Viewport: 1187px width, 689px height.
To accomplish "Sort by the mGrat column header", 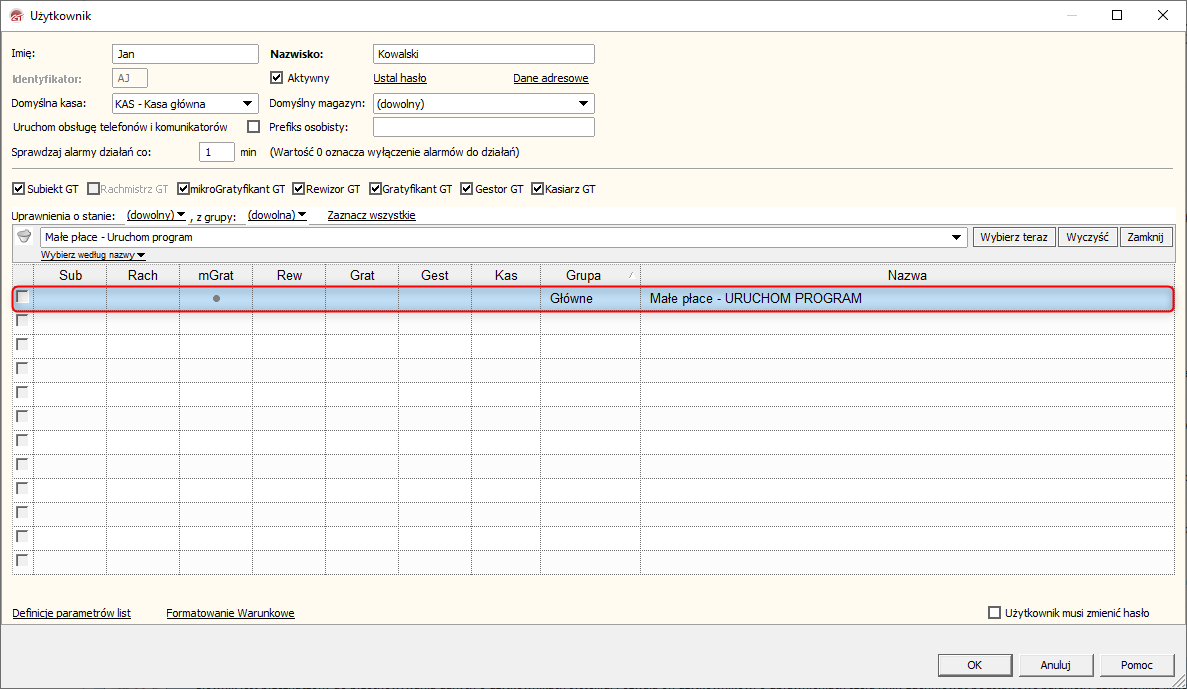I will click(x=216, y=276).
